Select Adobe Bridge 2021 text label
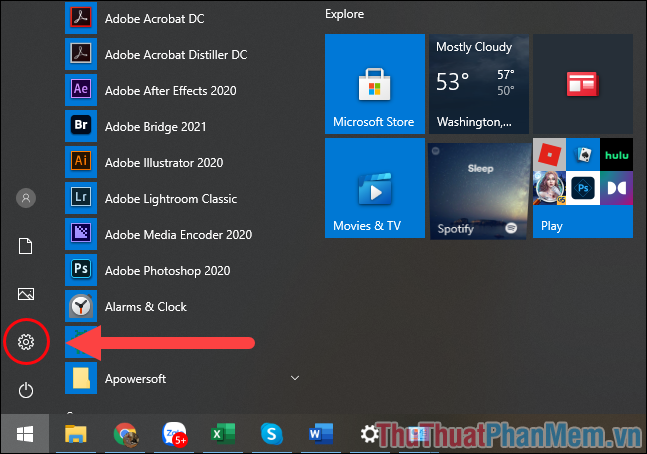The width and height of the screenshot is (647, 454). coord(156,127)
